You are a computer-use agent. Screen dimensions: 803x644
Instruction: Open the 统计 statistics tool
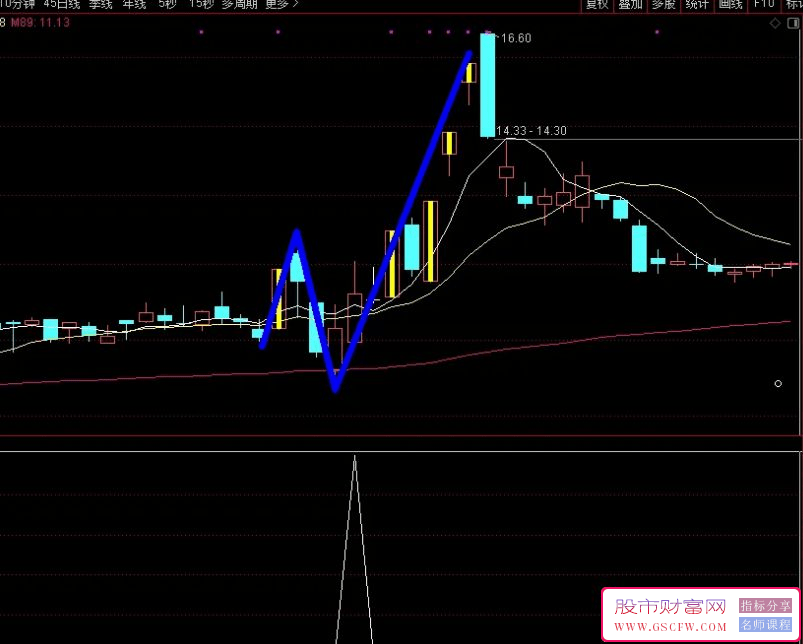tap(697, 5)
